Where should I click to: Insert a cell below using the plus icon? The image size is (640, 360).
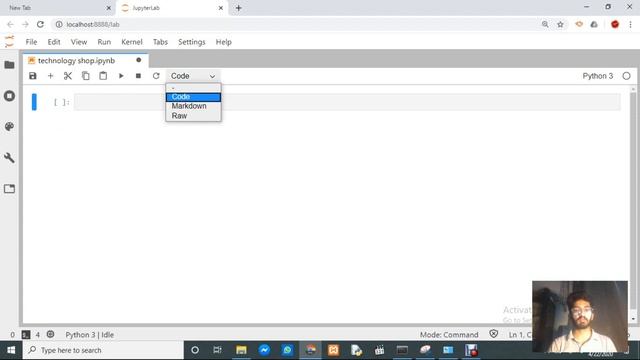51,76
